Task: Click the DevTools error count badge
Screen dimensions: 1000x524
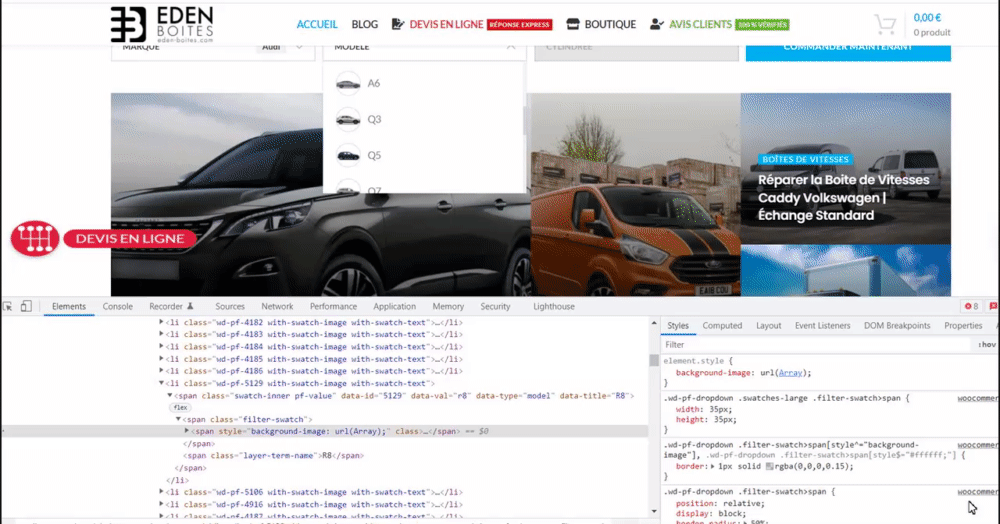Action: [x=972, y=307]
